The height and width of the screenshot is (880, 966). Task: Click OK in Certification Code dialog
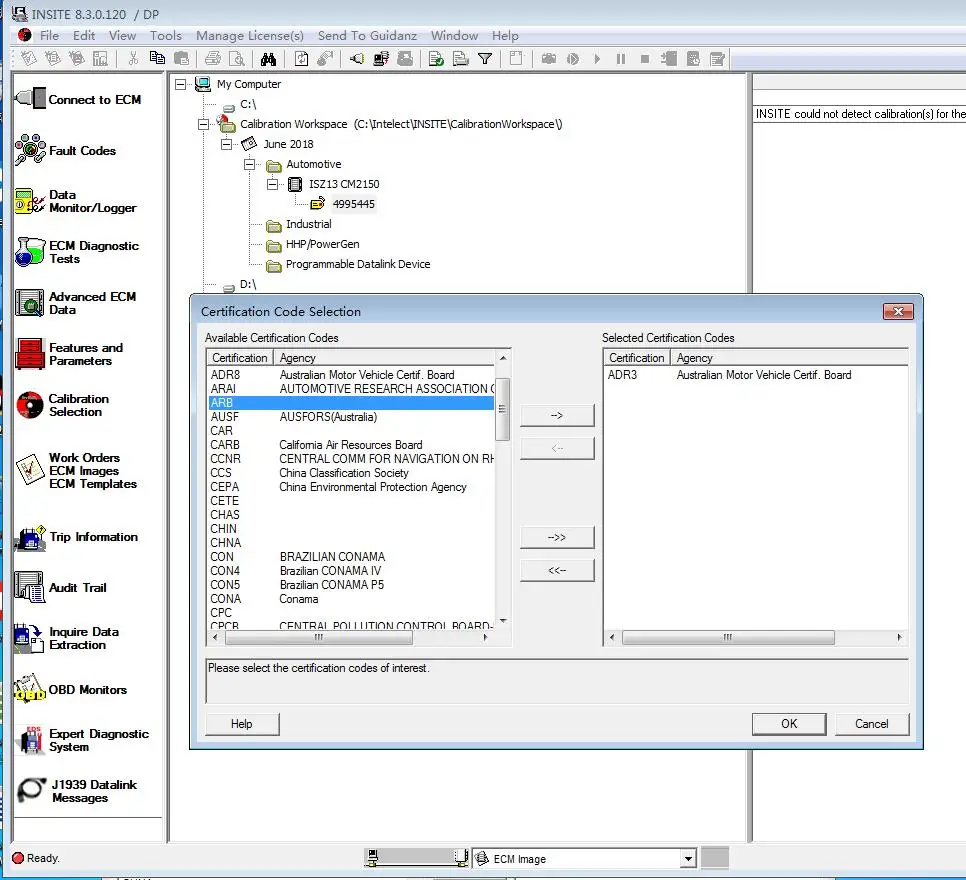(x=789, y=723)
